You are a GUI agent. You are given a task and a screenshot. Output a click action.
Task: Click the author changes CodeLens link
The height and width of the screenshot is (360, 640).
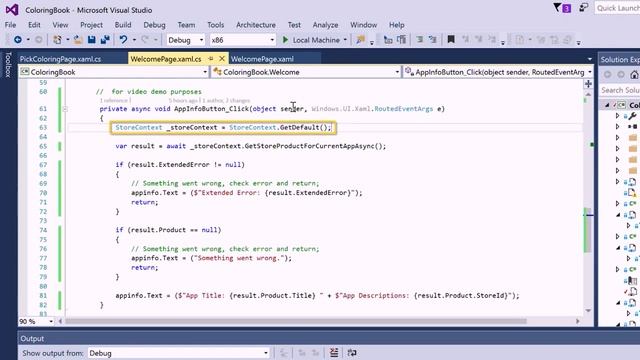227,100
